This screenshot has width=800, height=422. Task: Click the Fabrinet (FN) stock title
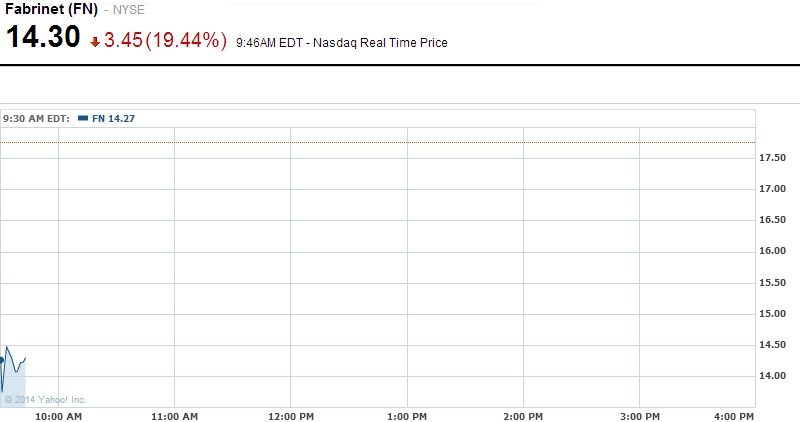(x=48, y=9)
